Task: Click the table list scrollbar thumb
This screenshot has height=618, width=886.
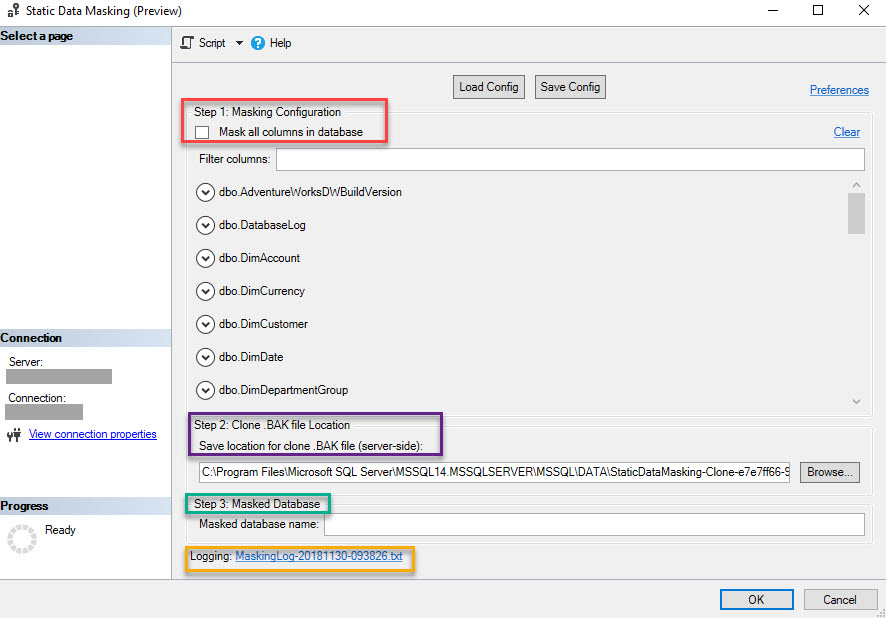Action: 856,213
